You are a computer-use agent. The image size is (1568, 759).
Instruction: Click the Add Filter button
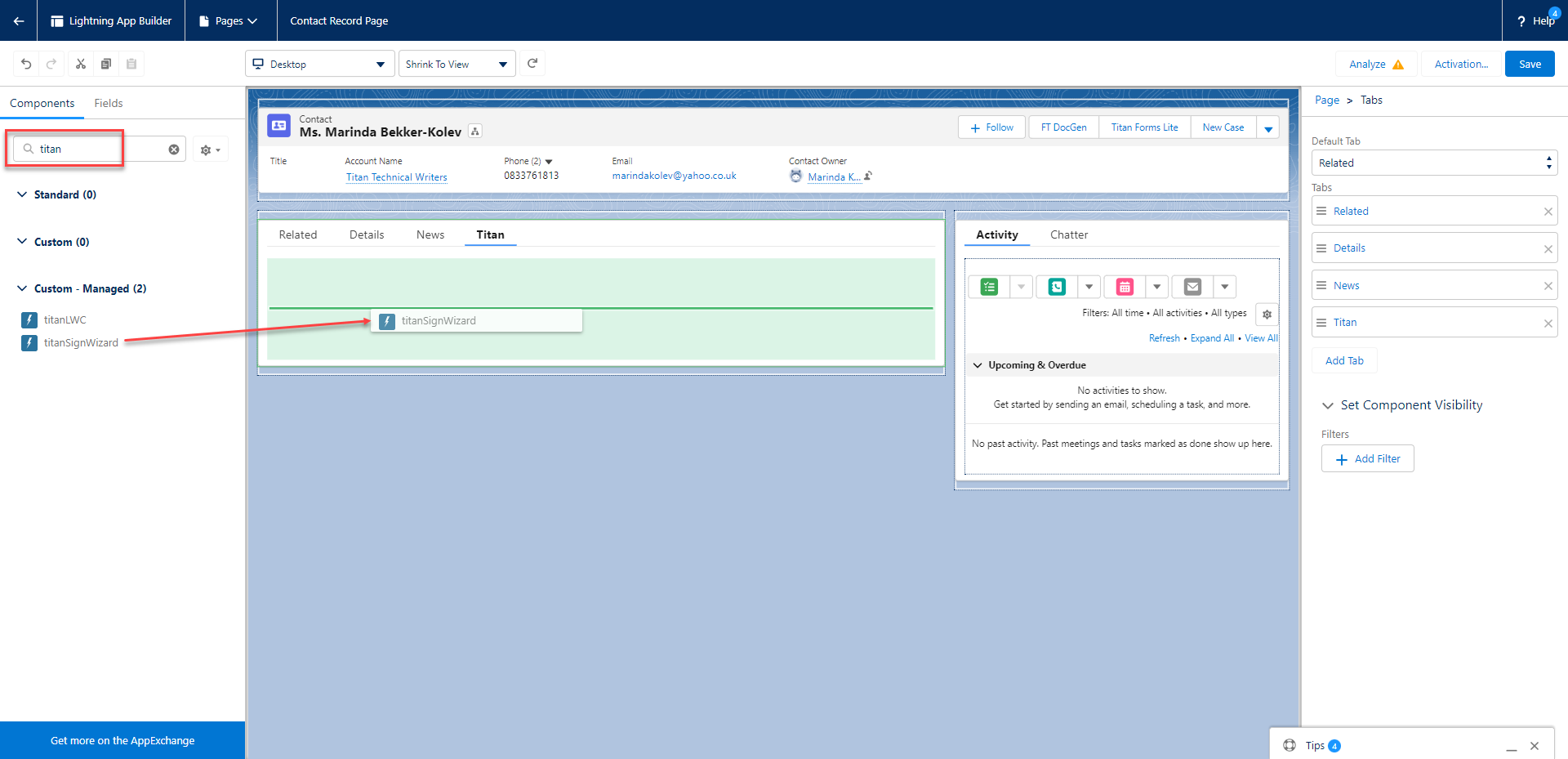[x=1368, y=458]
